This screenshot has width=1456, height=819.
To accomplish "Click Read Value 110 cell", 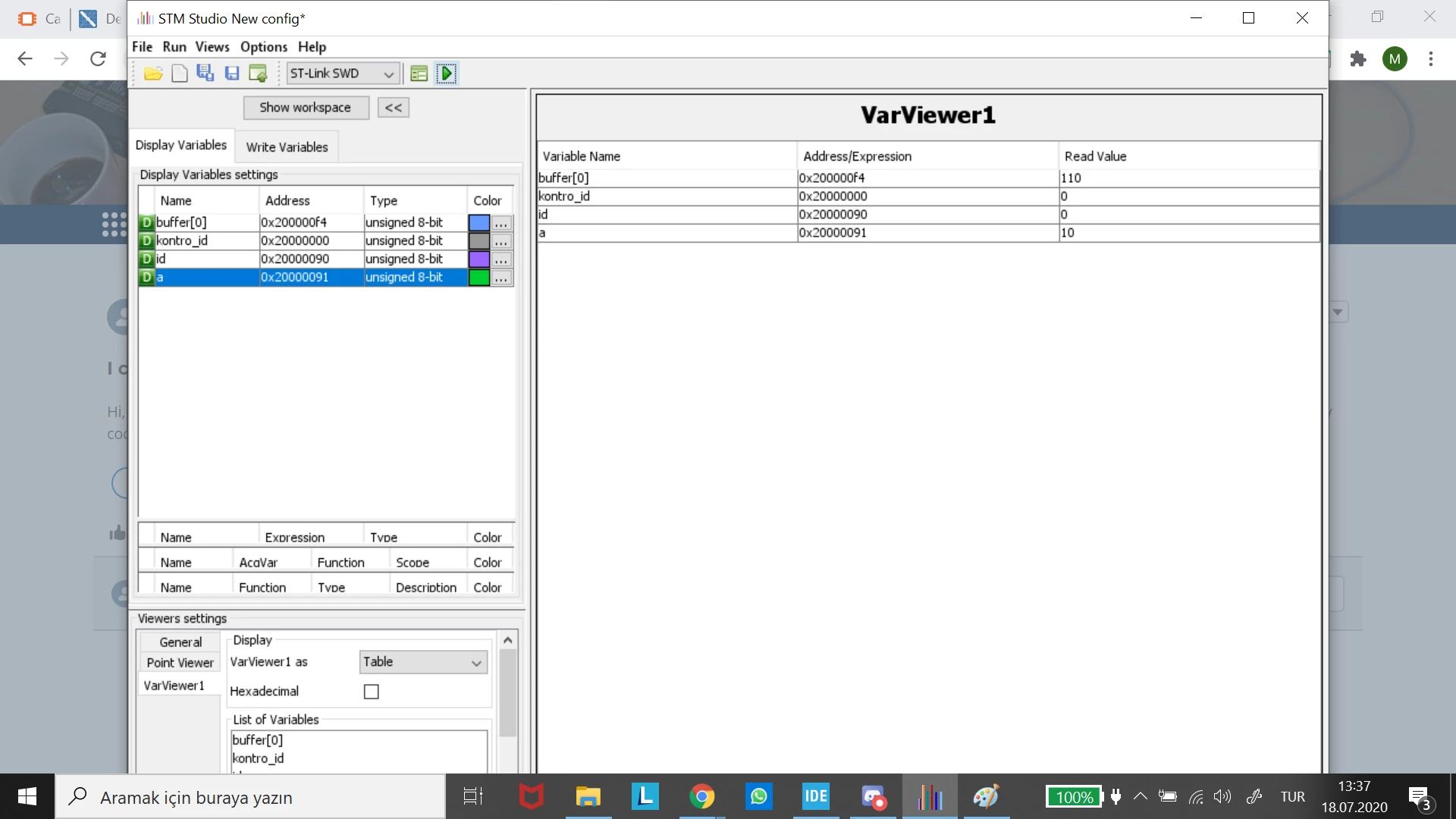I will click(x=1188, y=178).
